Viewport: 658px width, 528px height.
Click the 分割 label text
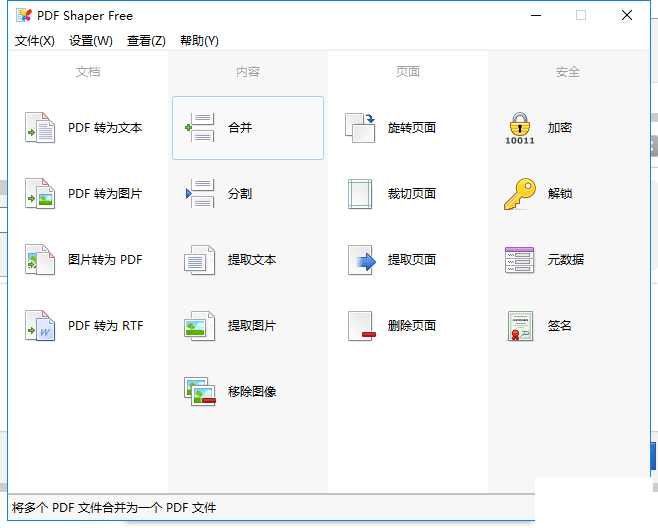coord(240,193)
